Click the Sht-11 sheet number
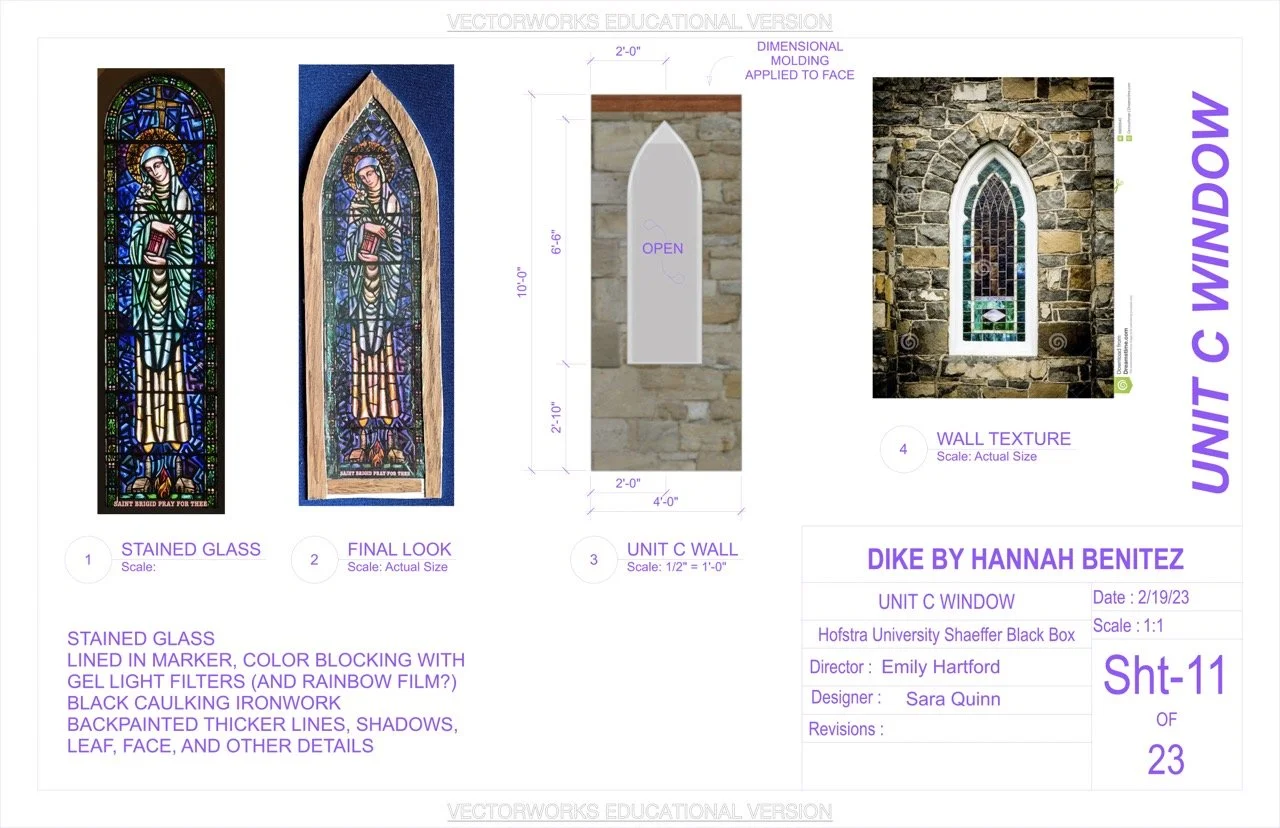The height and width of the screenshot is (828, 1280). pyautogui.click(x=1165, y=676)
